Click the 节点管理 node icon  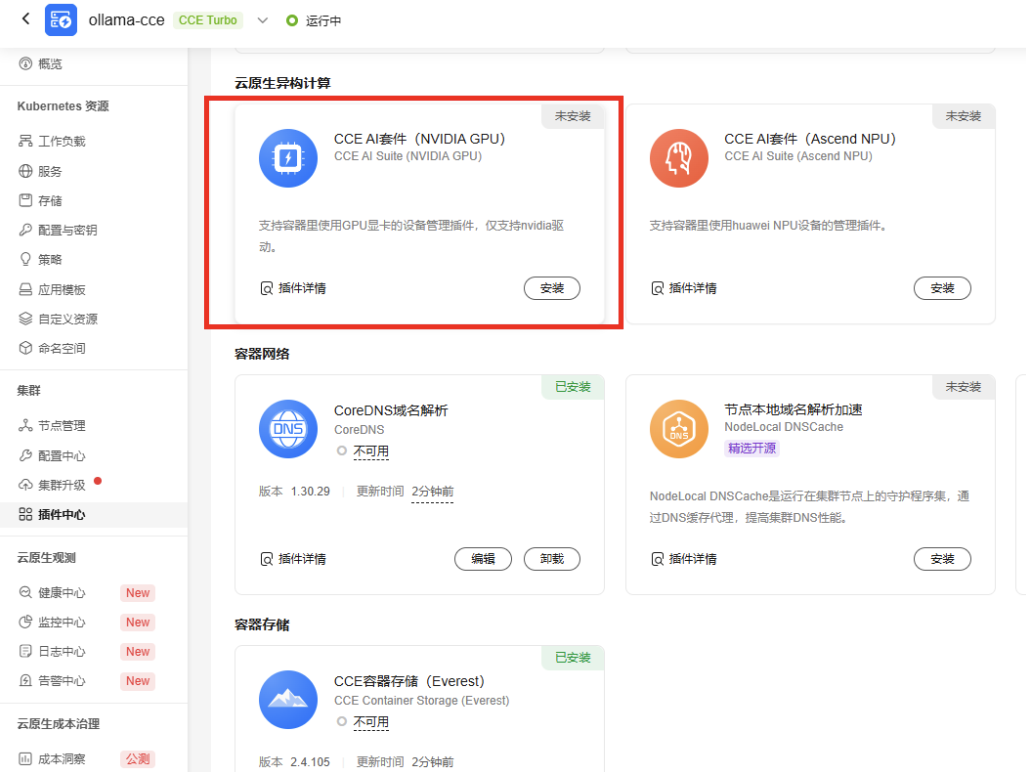(x=26, y=425)
